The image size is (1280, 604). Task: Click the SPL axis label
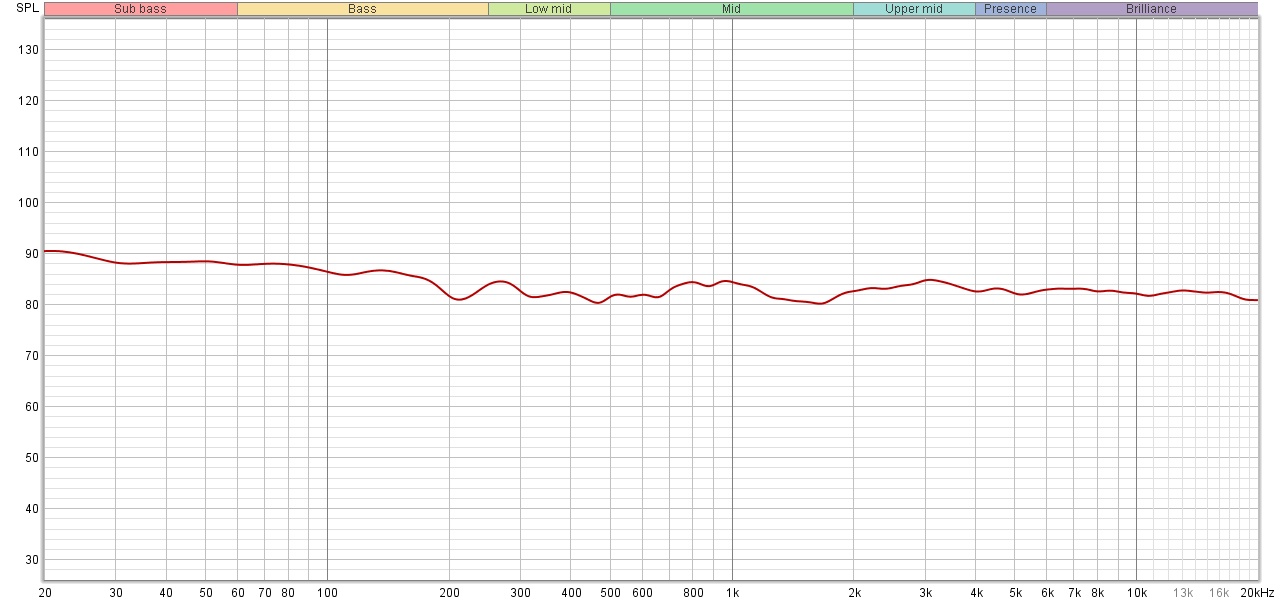click(x=27, y=8)
